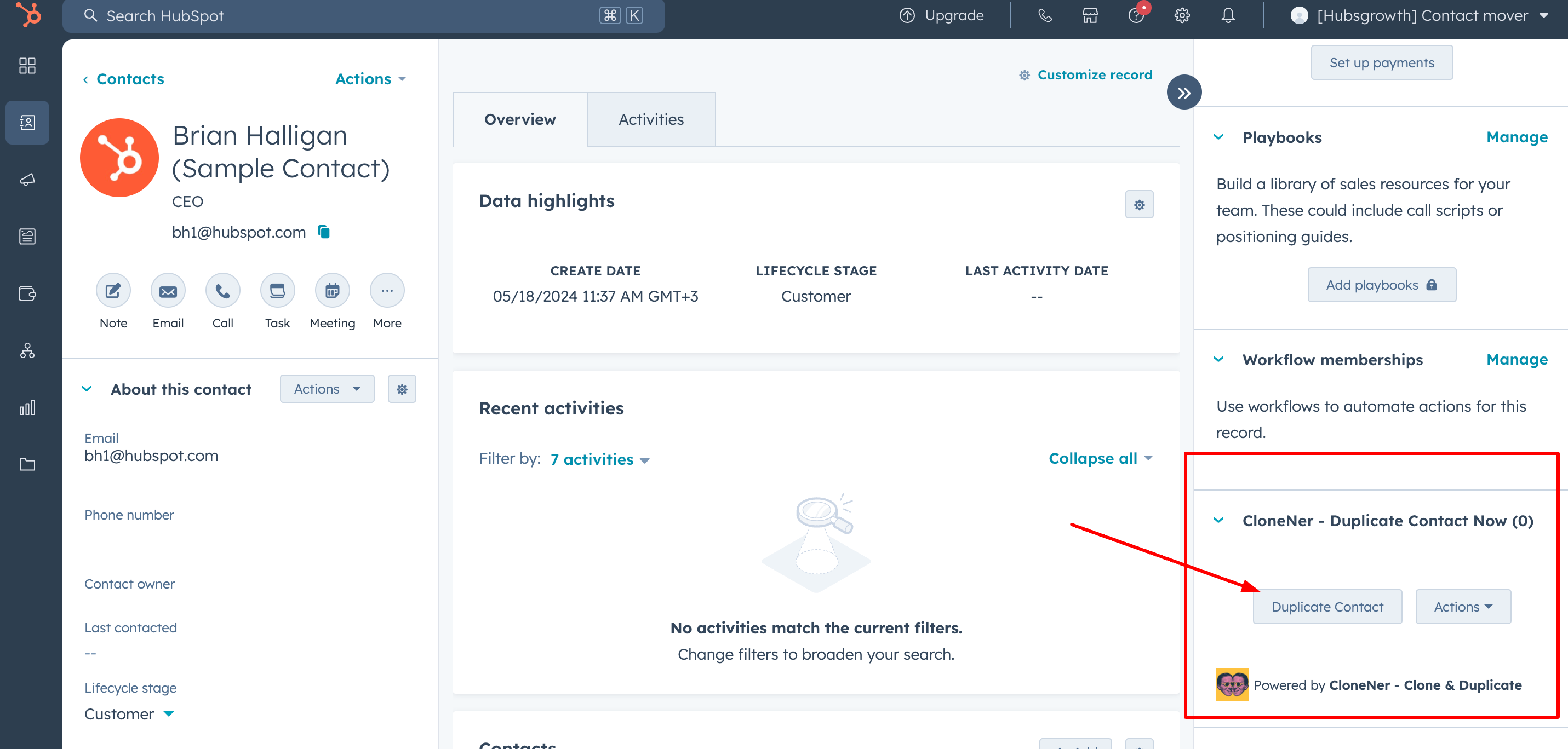This screenshot has width=1568, height=749.
Task: Click the Note icon button
Action: (x=113, y=291)
